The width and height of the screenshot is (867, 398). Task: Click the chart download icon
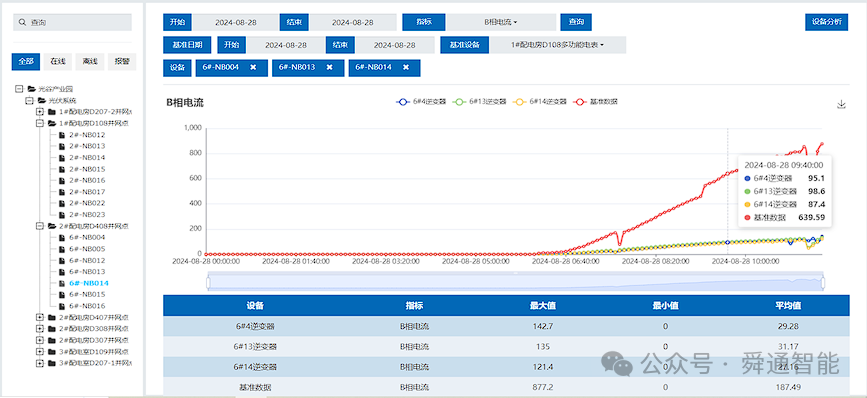coord(842,104)
